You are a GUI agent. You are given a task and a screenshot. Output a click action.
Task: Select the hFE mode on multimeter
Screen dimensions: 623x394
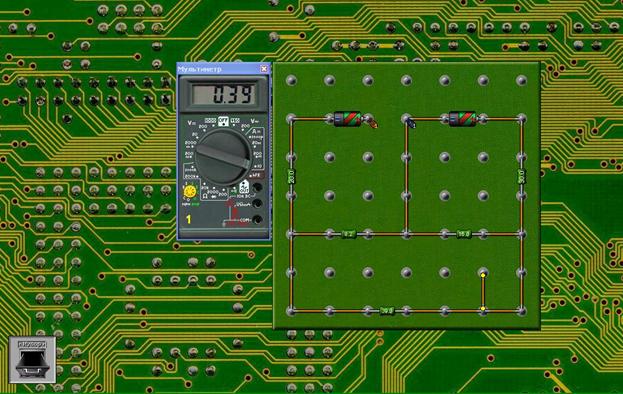(x=257, y=174)
